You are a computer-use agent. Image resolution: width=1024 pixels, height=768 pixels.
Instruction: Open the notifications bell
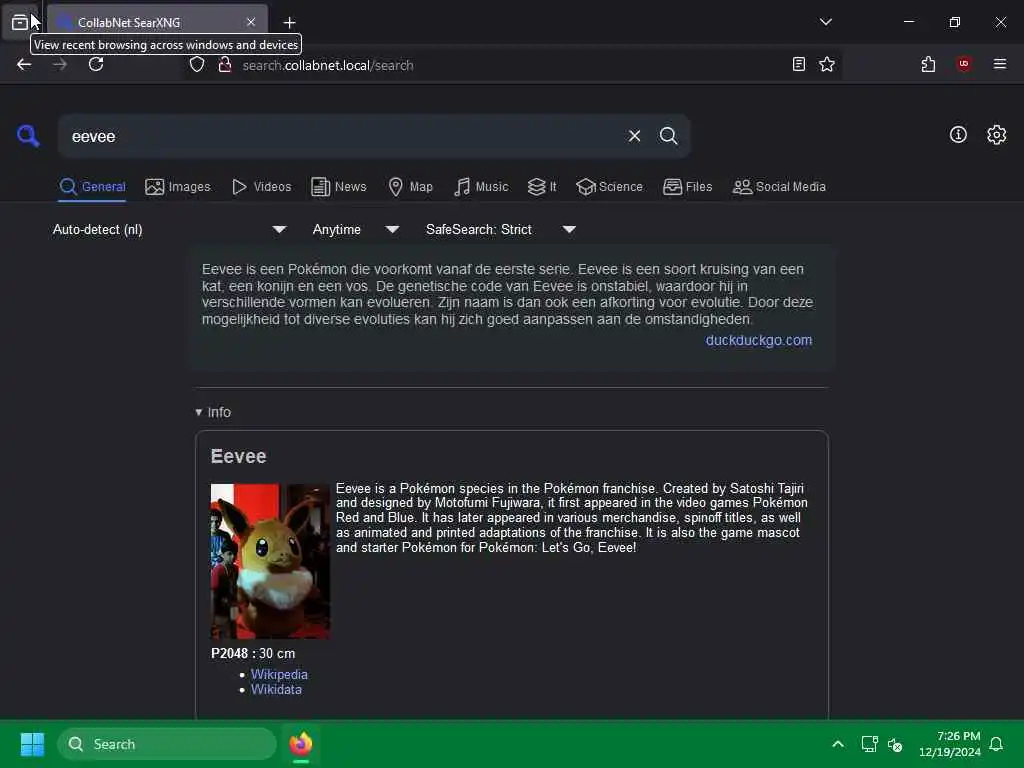[x=996, y=744]
